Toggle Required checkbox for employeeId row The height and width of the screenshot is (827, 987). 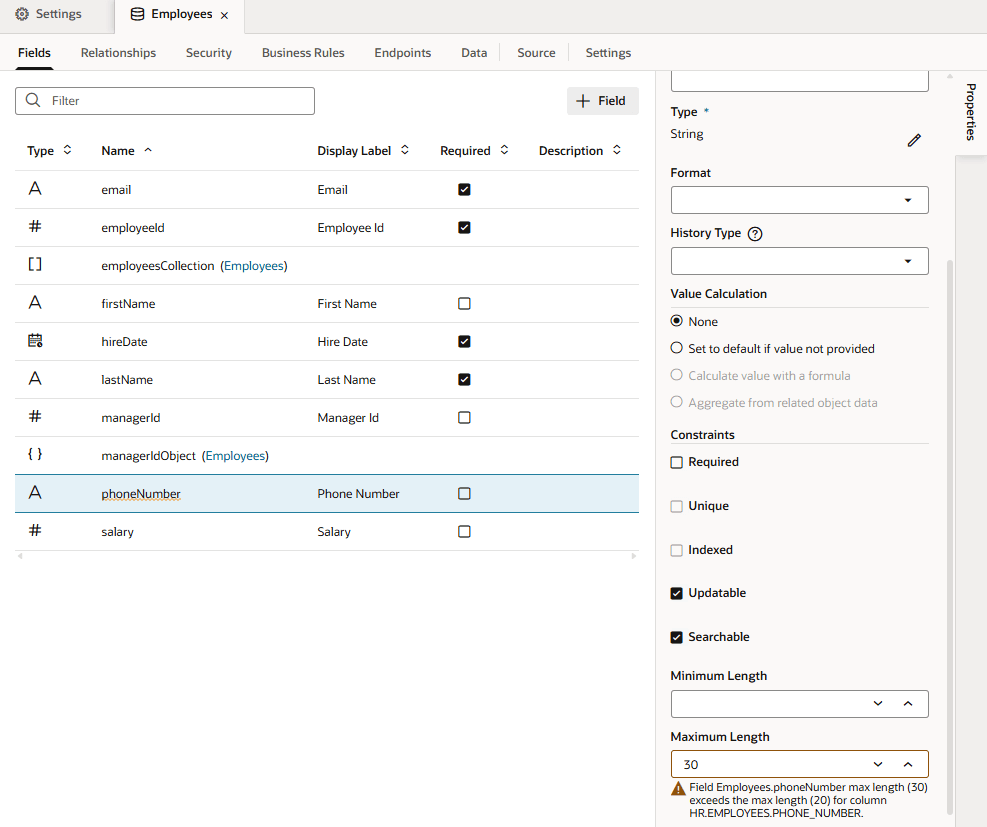coord(464,227)
